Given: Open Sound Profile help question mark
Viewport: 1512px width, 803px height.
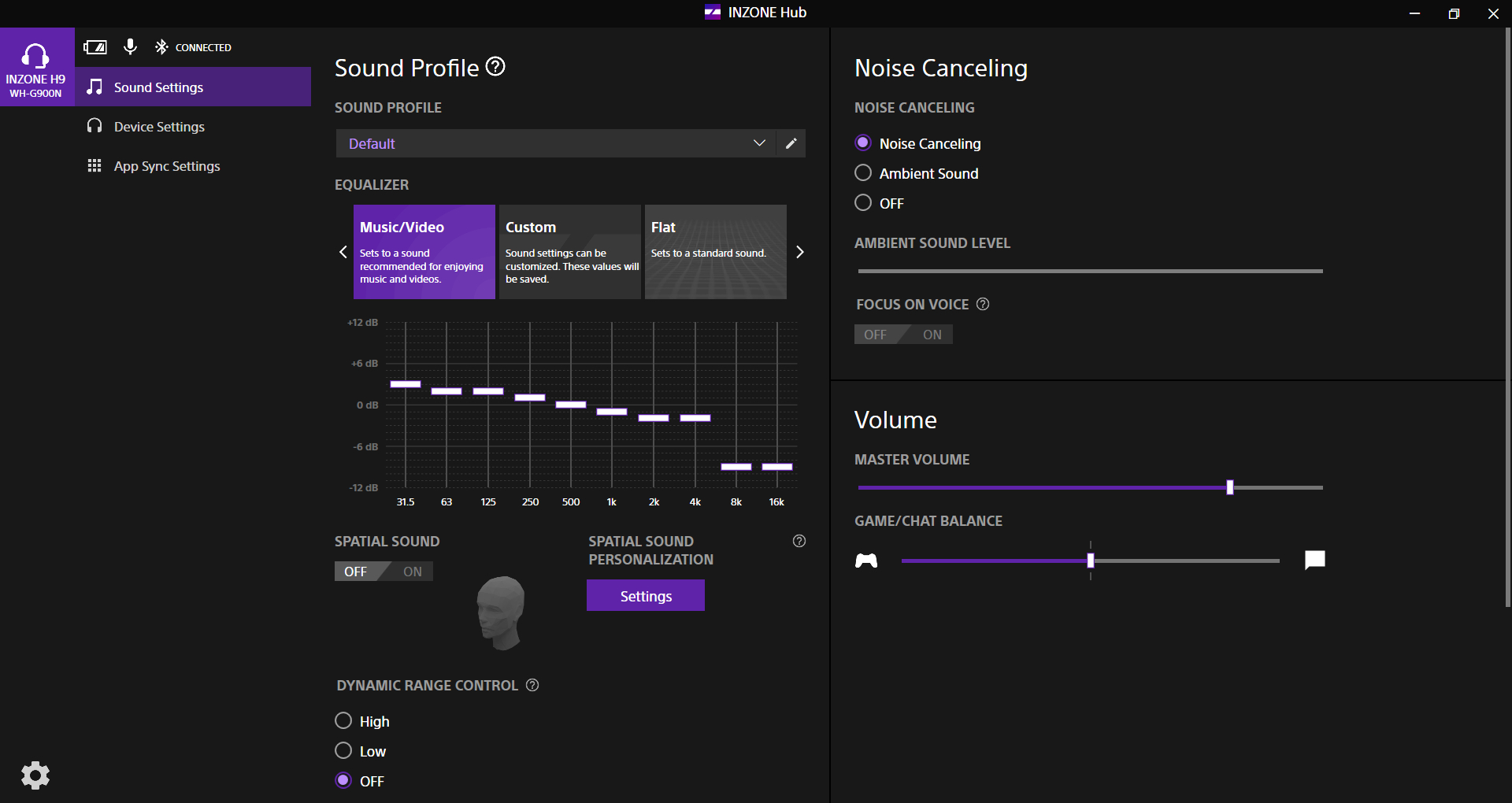Looking at the screenshot, I should tap(495, 67).
